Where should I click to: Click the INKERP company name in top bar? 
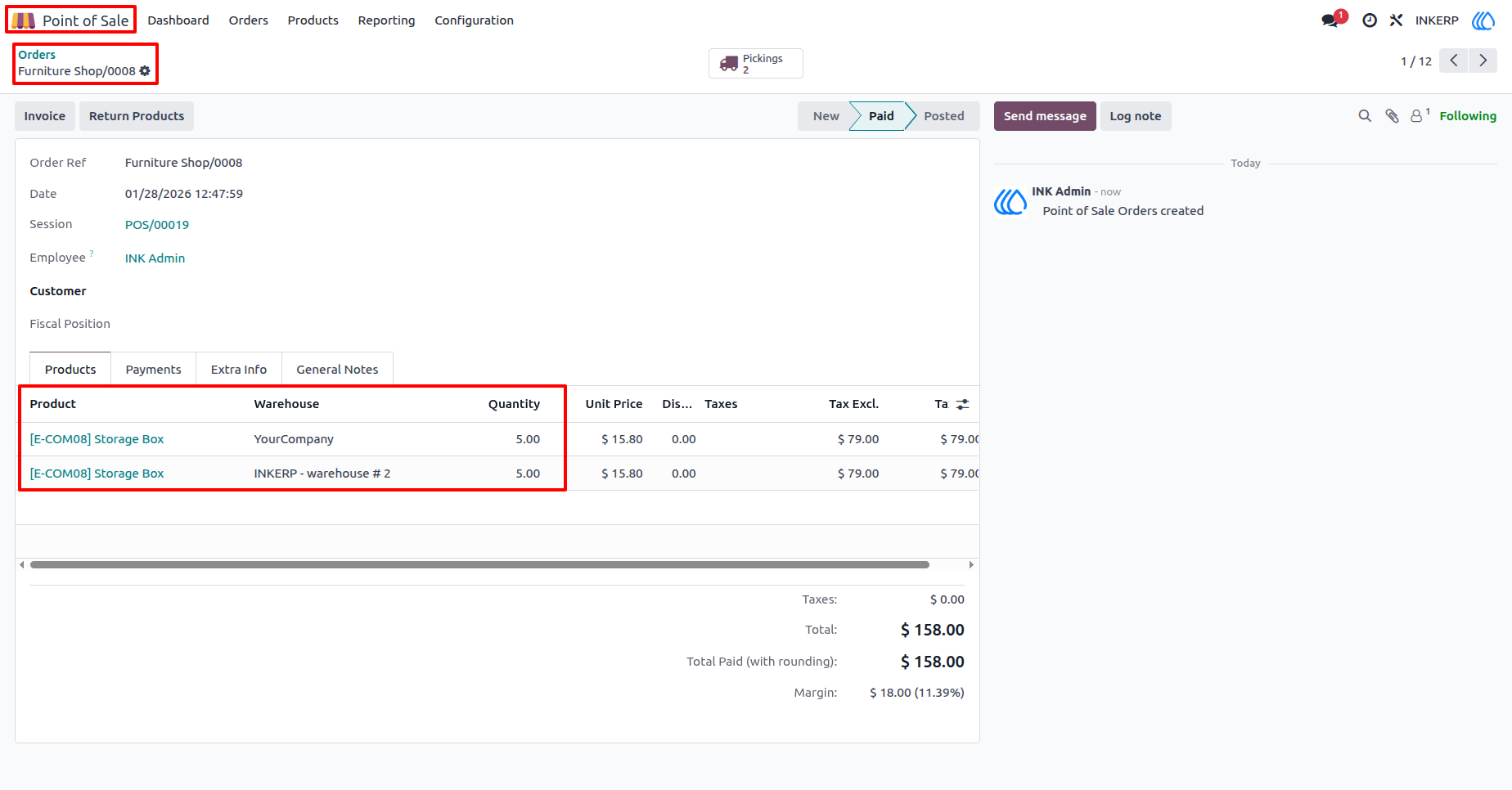click(x=1437, y=20)
